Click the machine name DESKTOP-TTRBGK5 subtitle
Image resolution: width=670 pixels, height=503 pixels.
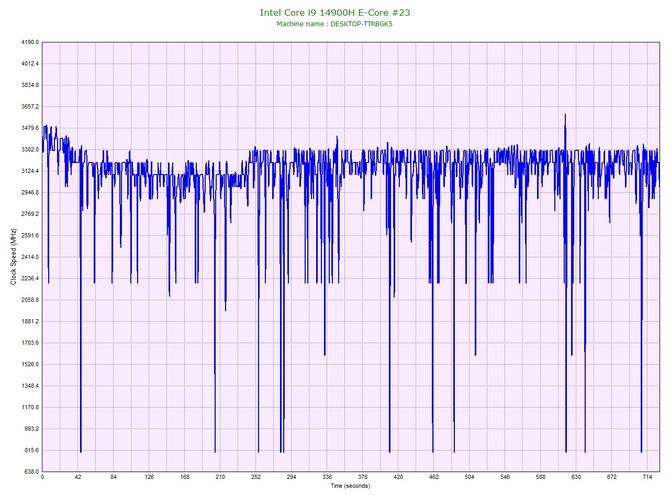(x=334, y=24)
